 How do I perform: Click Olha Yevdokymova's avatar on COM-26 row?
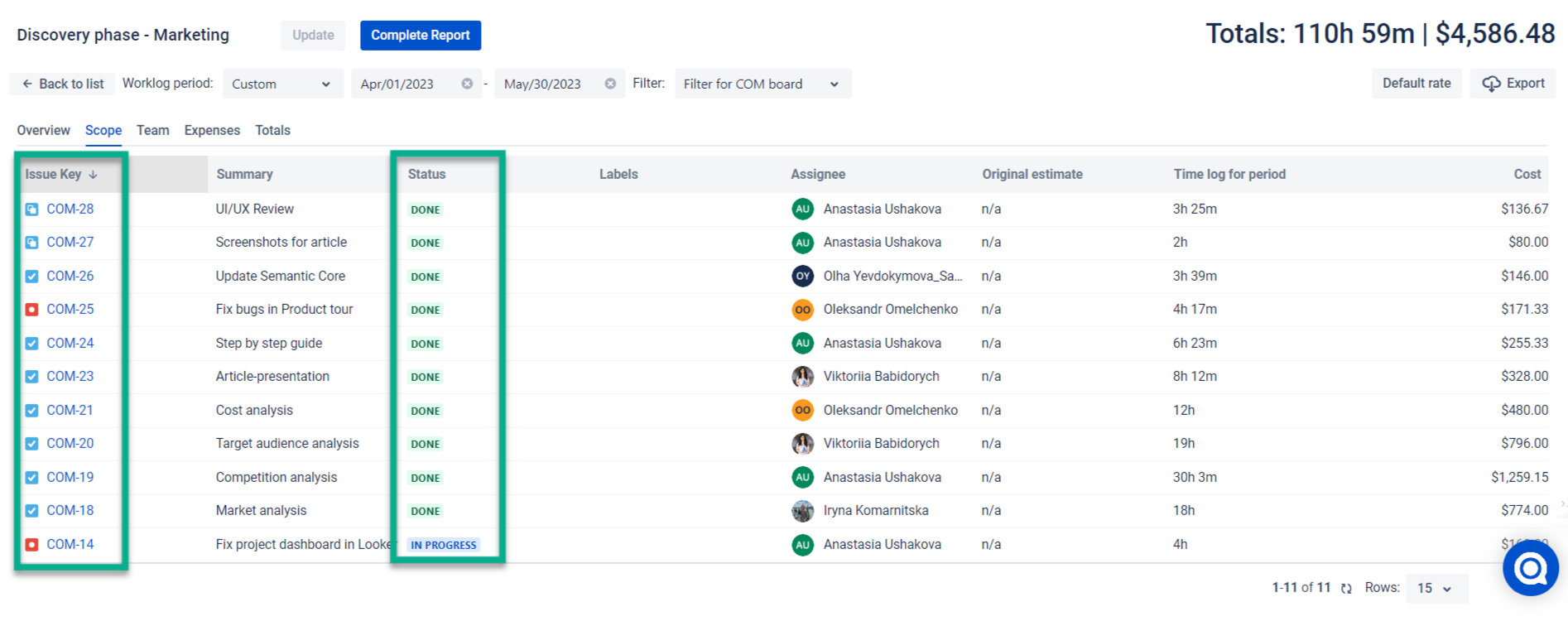(802, 277)
